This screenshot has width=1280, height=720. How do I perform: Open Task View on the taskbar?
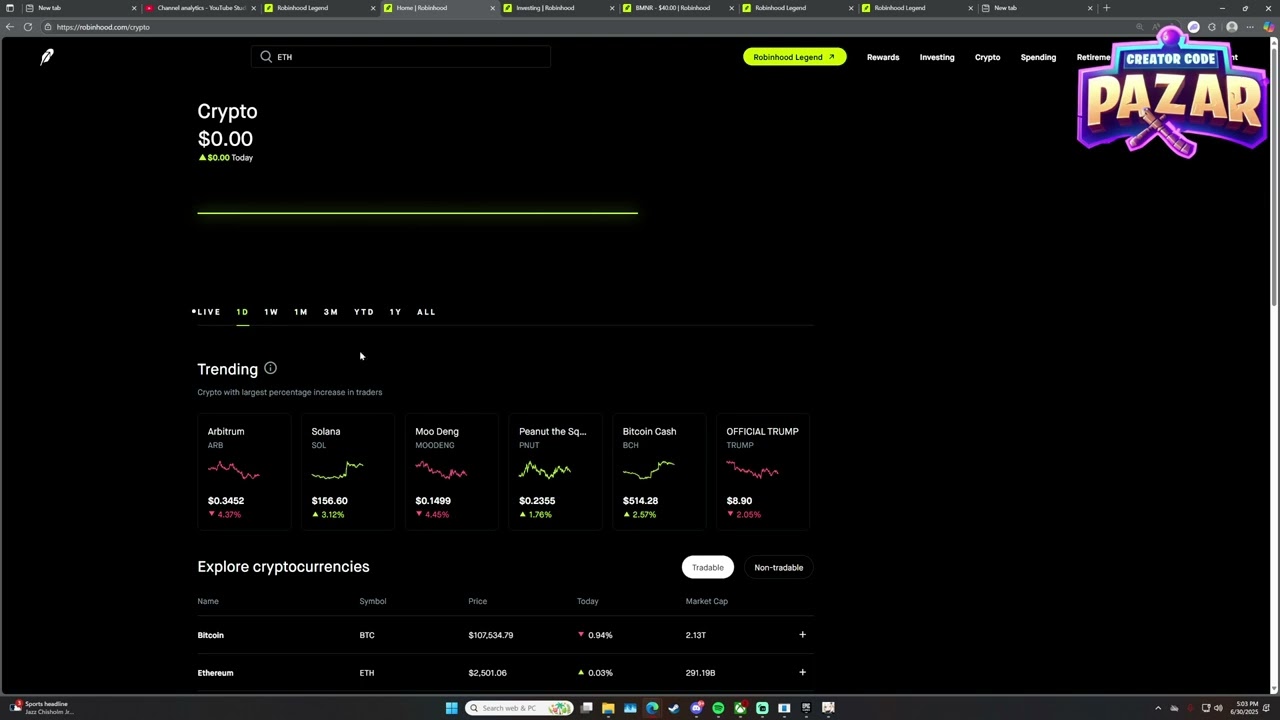(586, 708)
